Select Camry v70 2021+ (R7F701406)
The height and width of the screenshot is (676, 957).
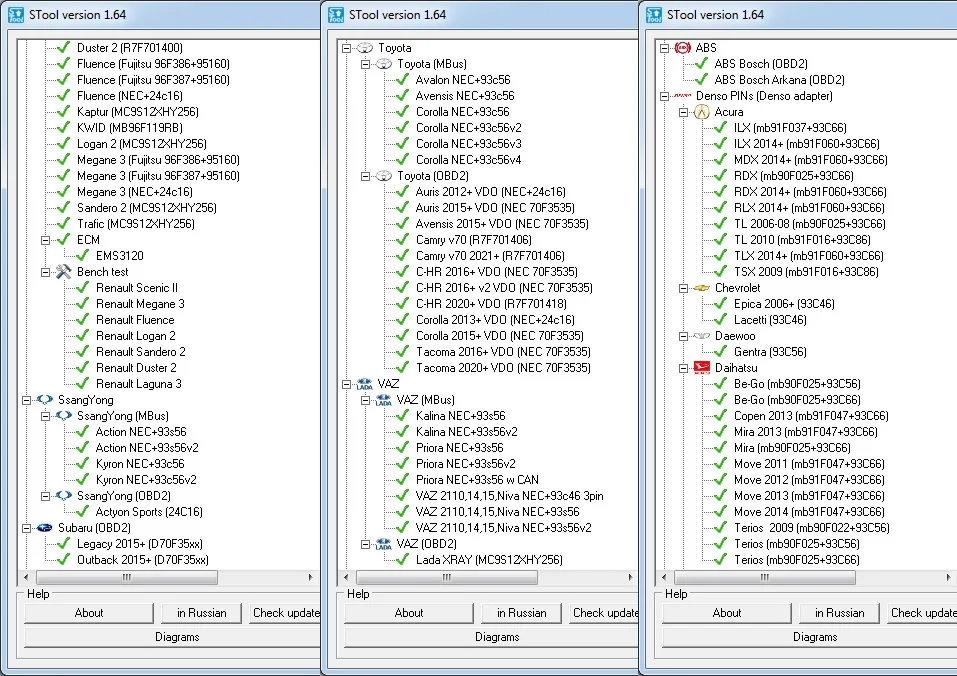[x=490, y=256]
